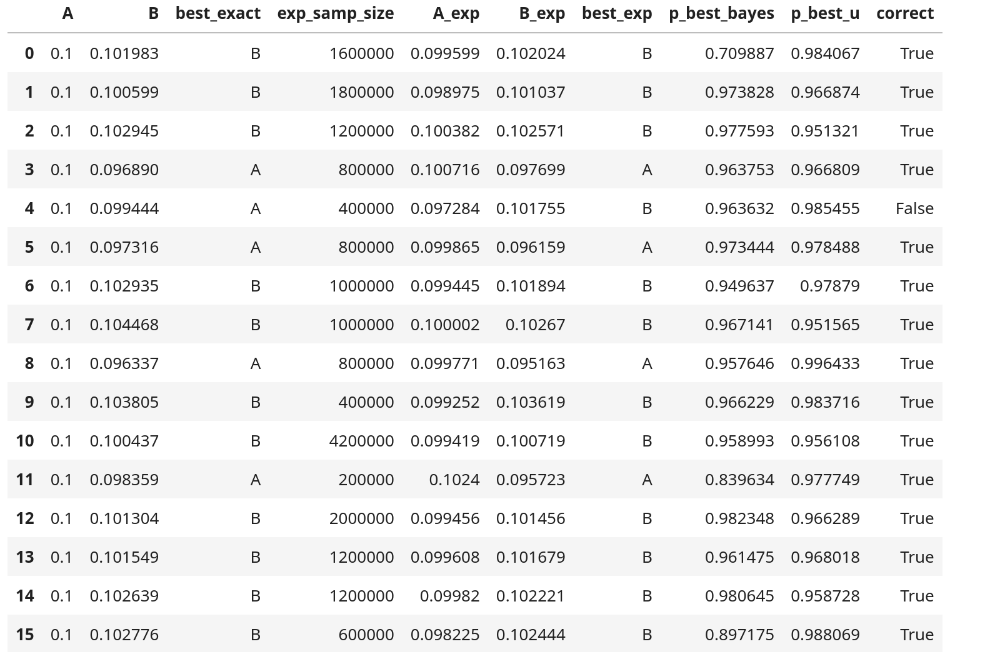
Task: Click the False value in correct column
Action: coord(914,208)
